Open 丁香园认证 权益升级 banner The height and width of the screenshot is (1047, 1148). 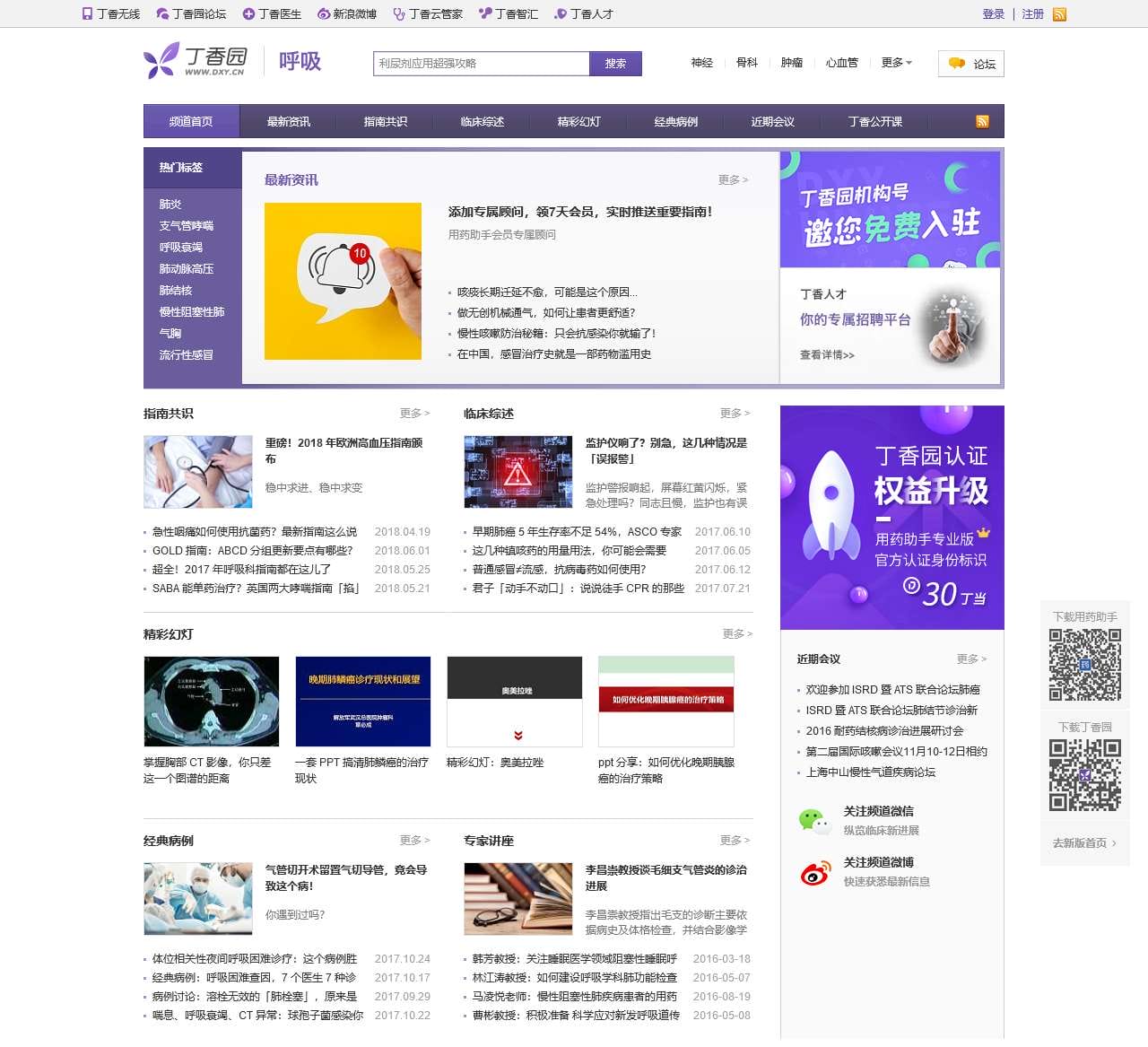pyautogui.click(x=892, y=518)
